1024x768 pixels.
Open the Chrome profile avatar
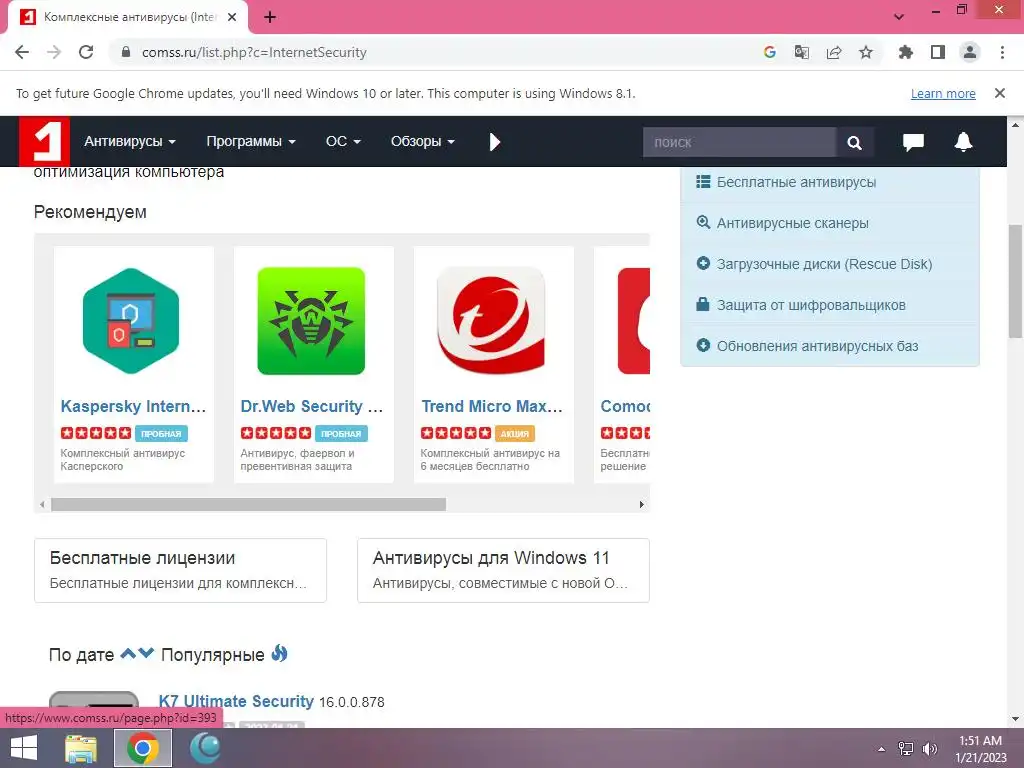pos(970,52)
